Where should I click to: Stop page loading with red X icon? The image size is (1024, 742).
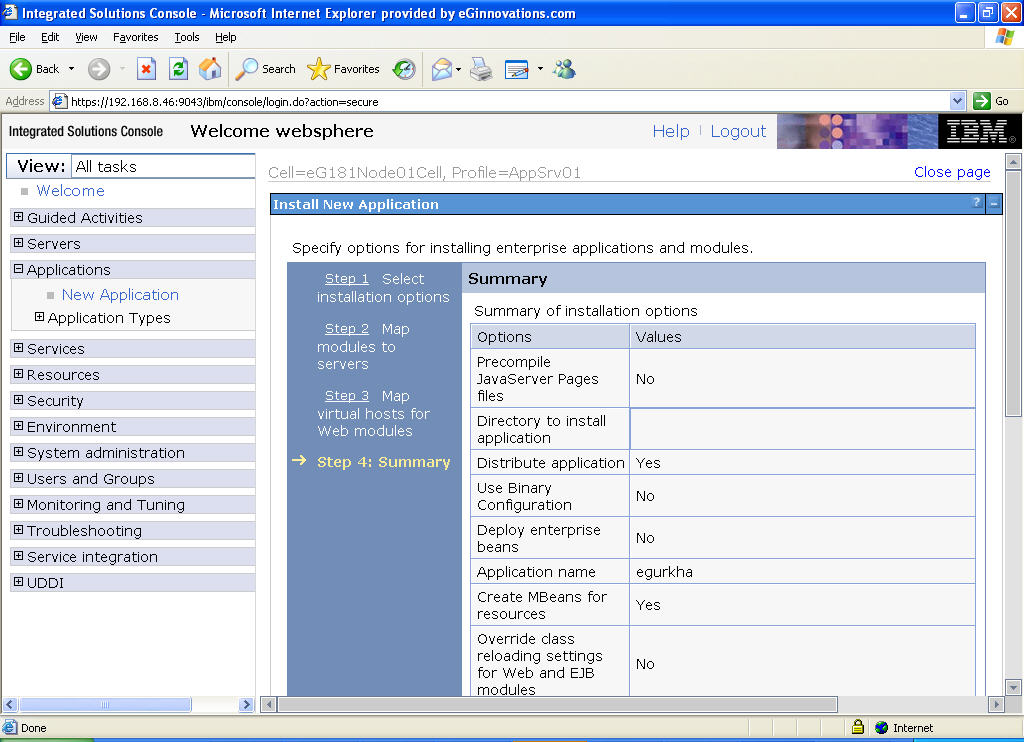pos(146,69)
